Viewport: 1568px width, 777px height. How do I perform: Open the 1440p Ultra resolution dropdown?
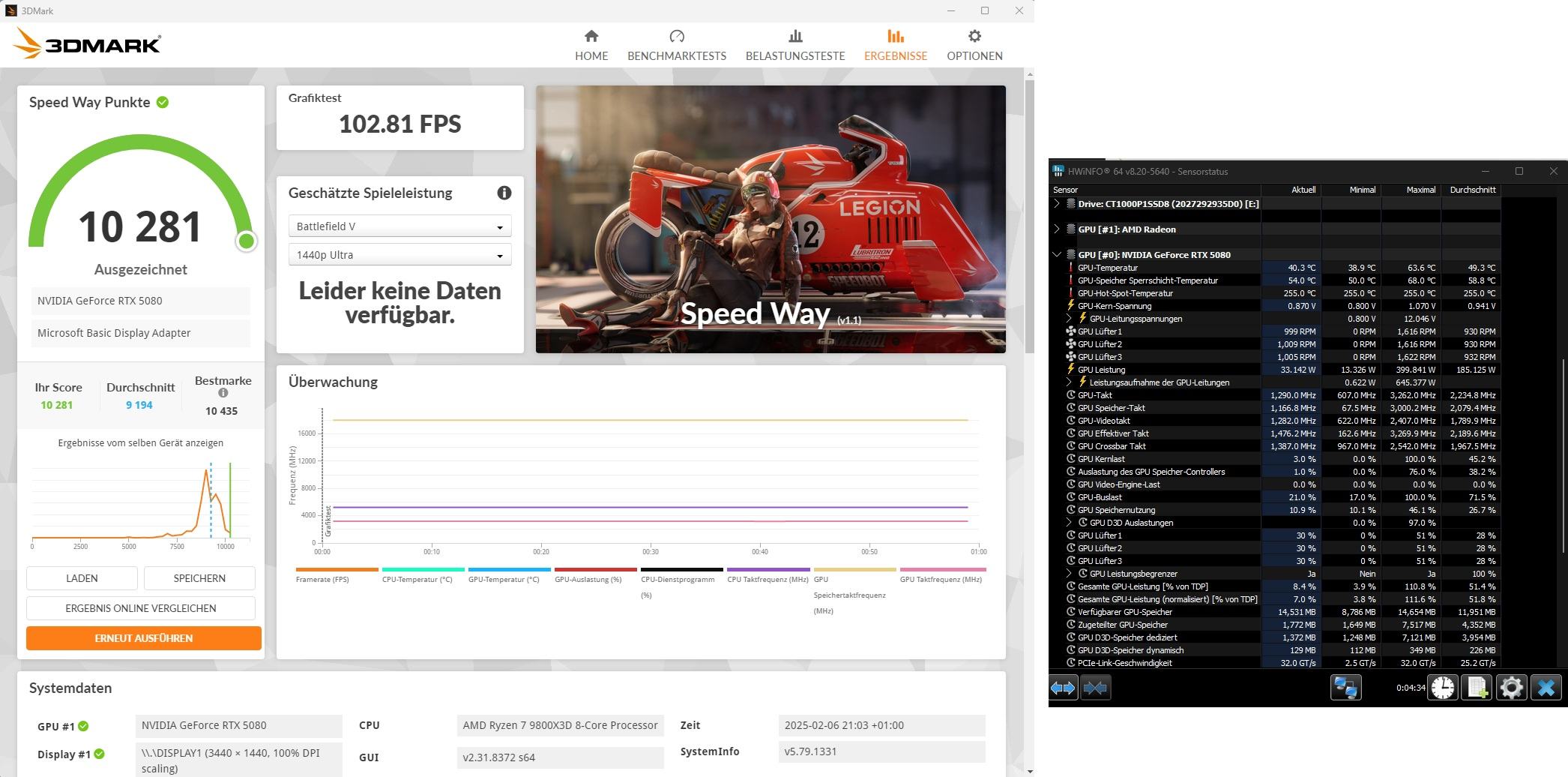(400, 255)
